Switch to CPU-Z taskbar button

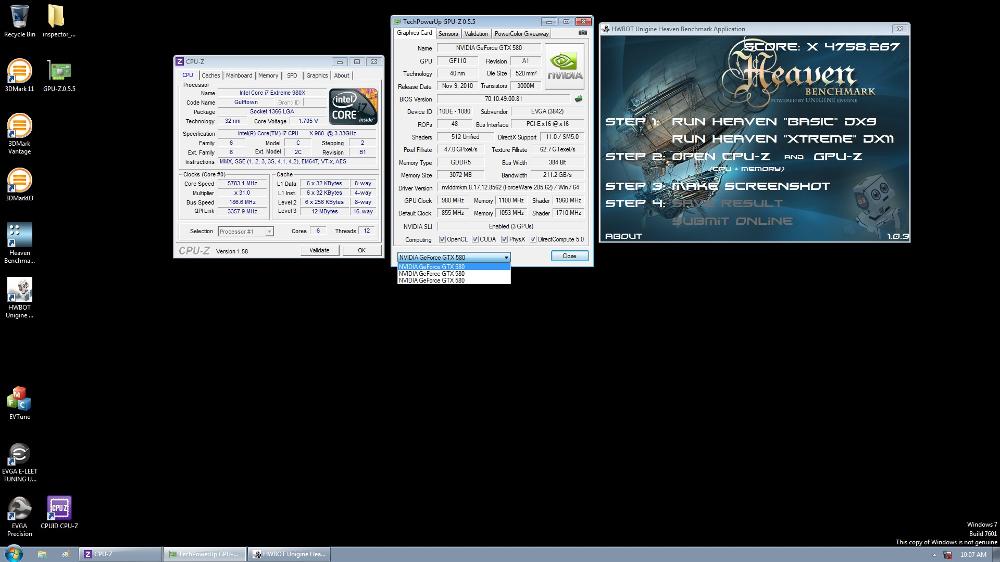coord(119,554)
